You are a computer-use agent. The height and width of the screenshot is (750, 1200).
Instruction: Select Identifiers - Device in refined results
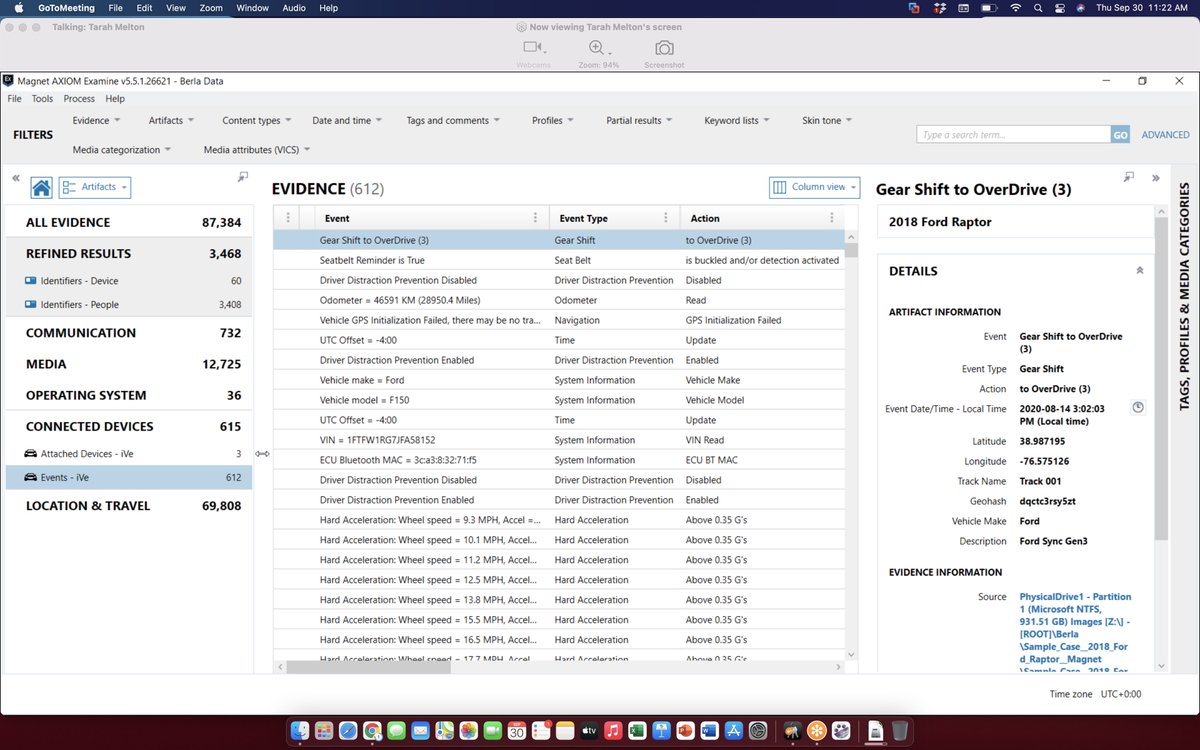[129, 281]
